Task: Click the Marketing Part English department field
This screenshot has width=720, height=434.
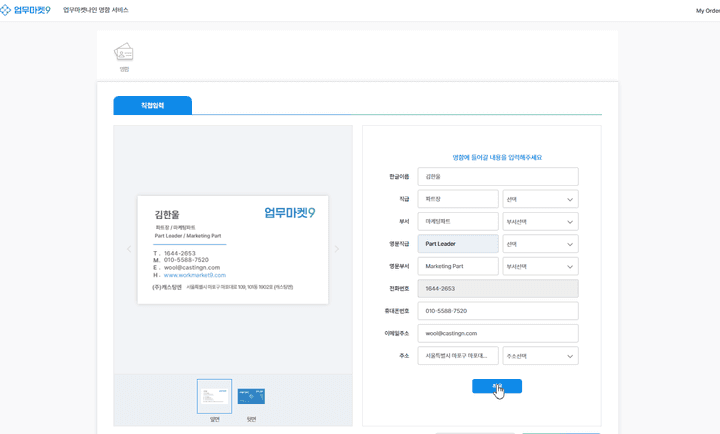Action: coord(458,266)
